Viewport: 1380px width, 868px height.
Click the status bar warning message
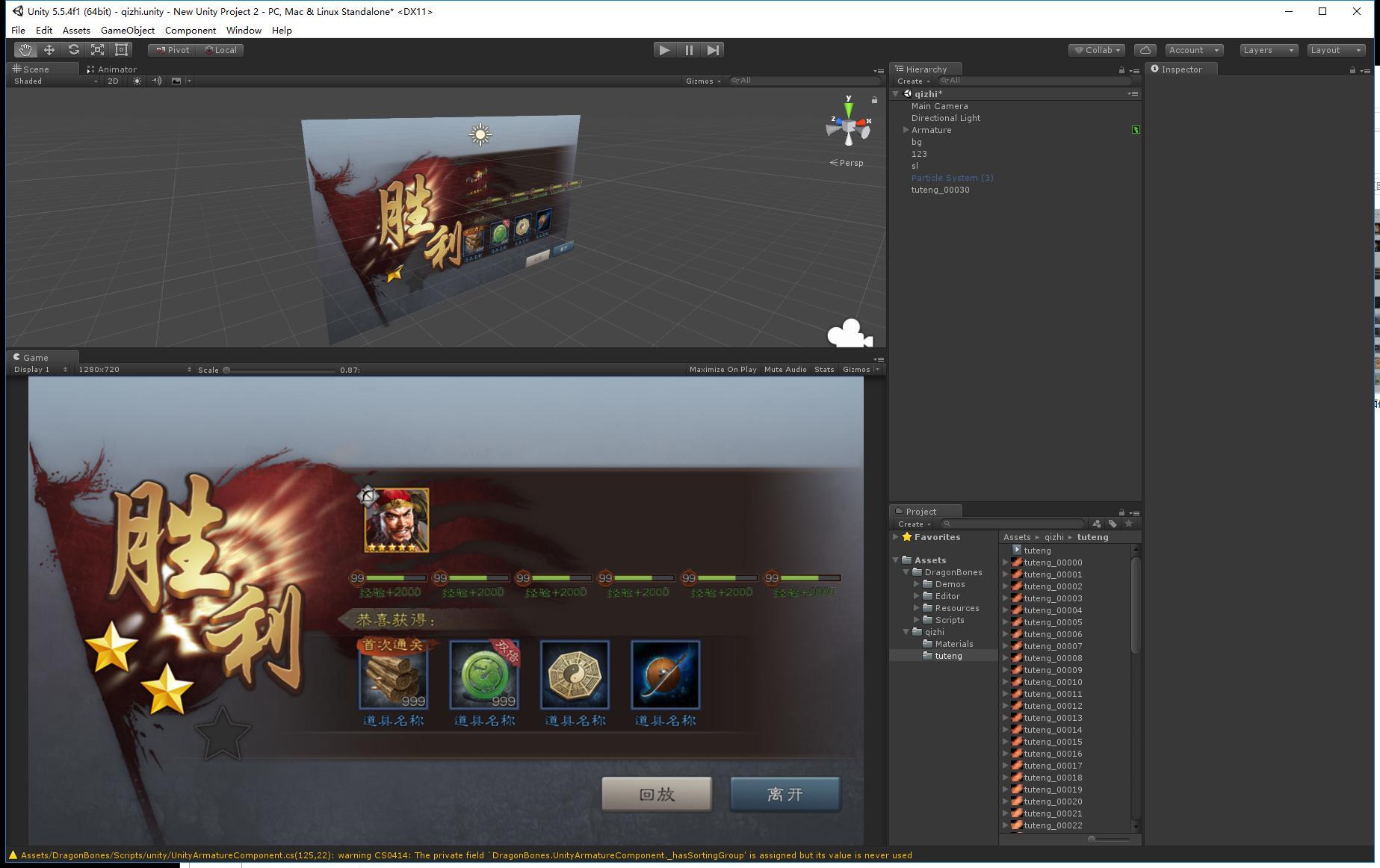pos(465,855)
